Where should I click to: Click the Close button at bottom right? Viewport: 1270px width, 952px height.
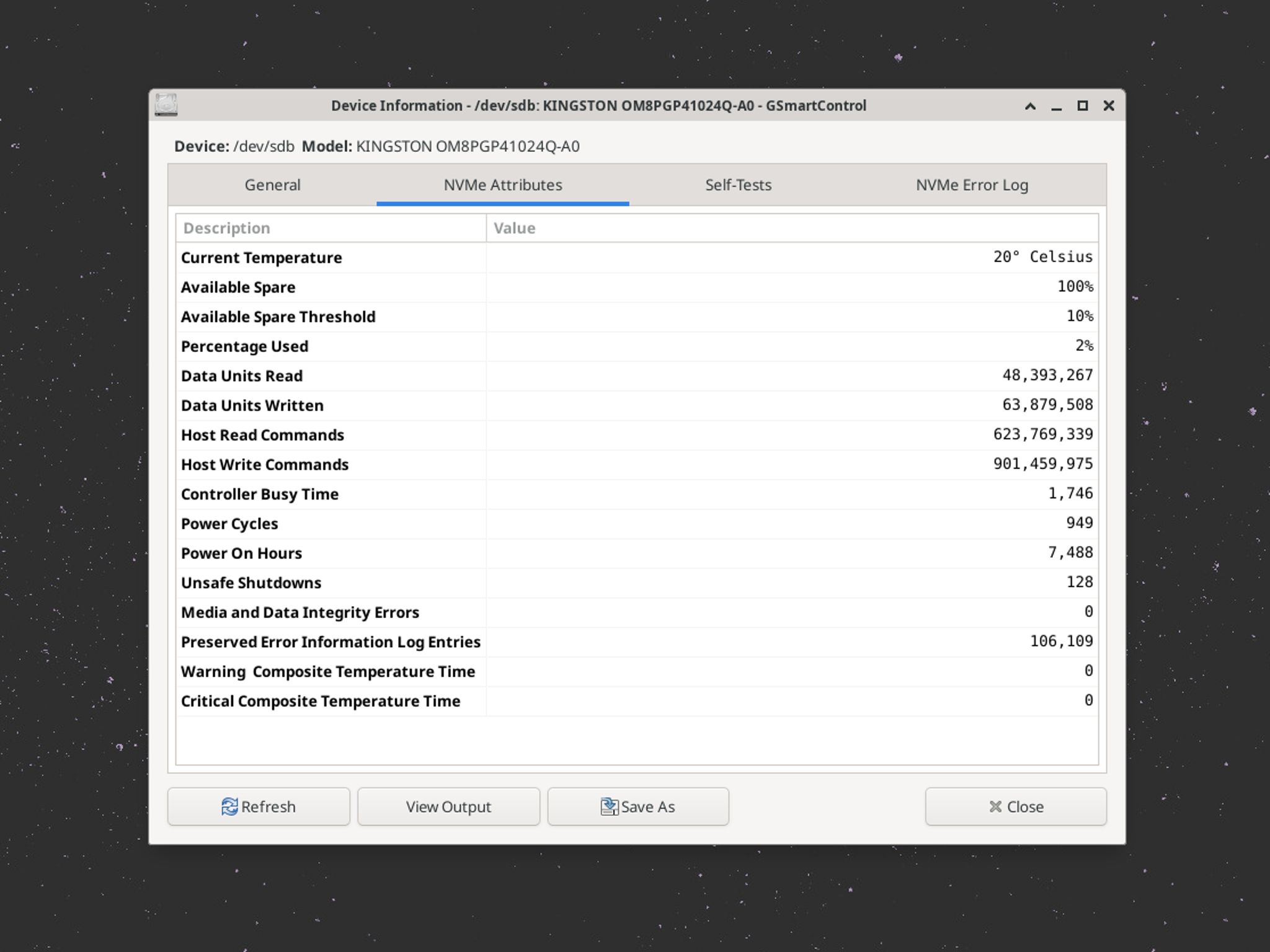coord(1016,806)
